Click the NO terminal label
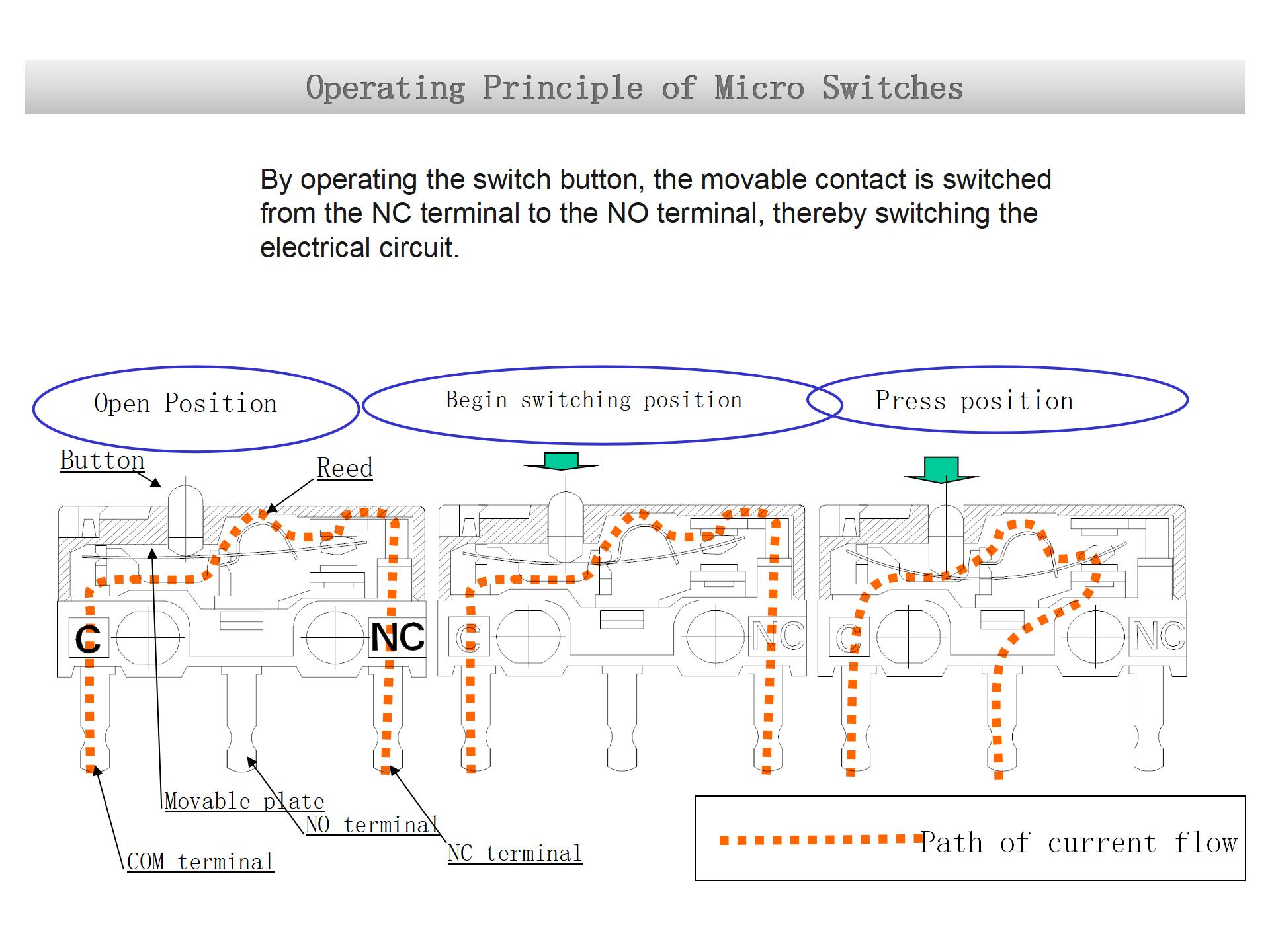Image resolution: width=1270 pixels, height=952 pixels. coord(371,825)
